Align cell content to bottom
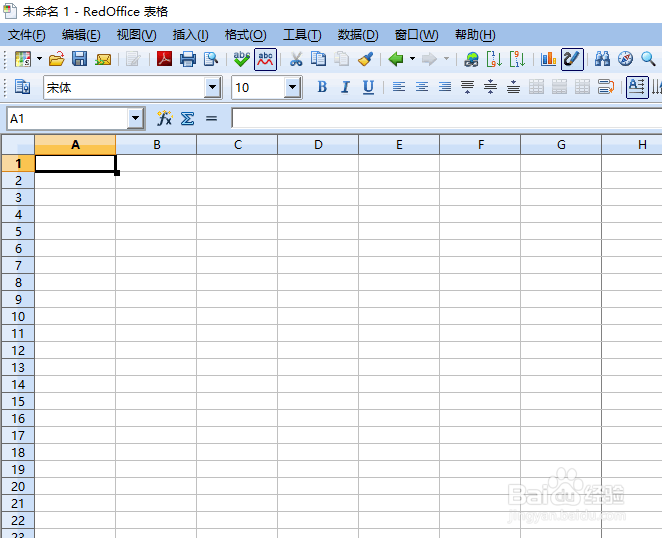Image resolution: width=662 pixels, height=538 pixels. click(x=513, y=87)
